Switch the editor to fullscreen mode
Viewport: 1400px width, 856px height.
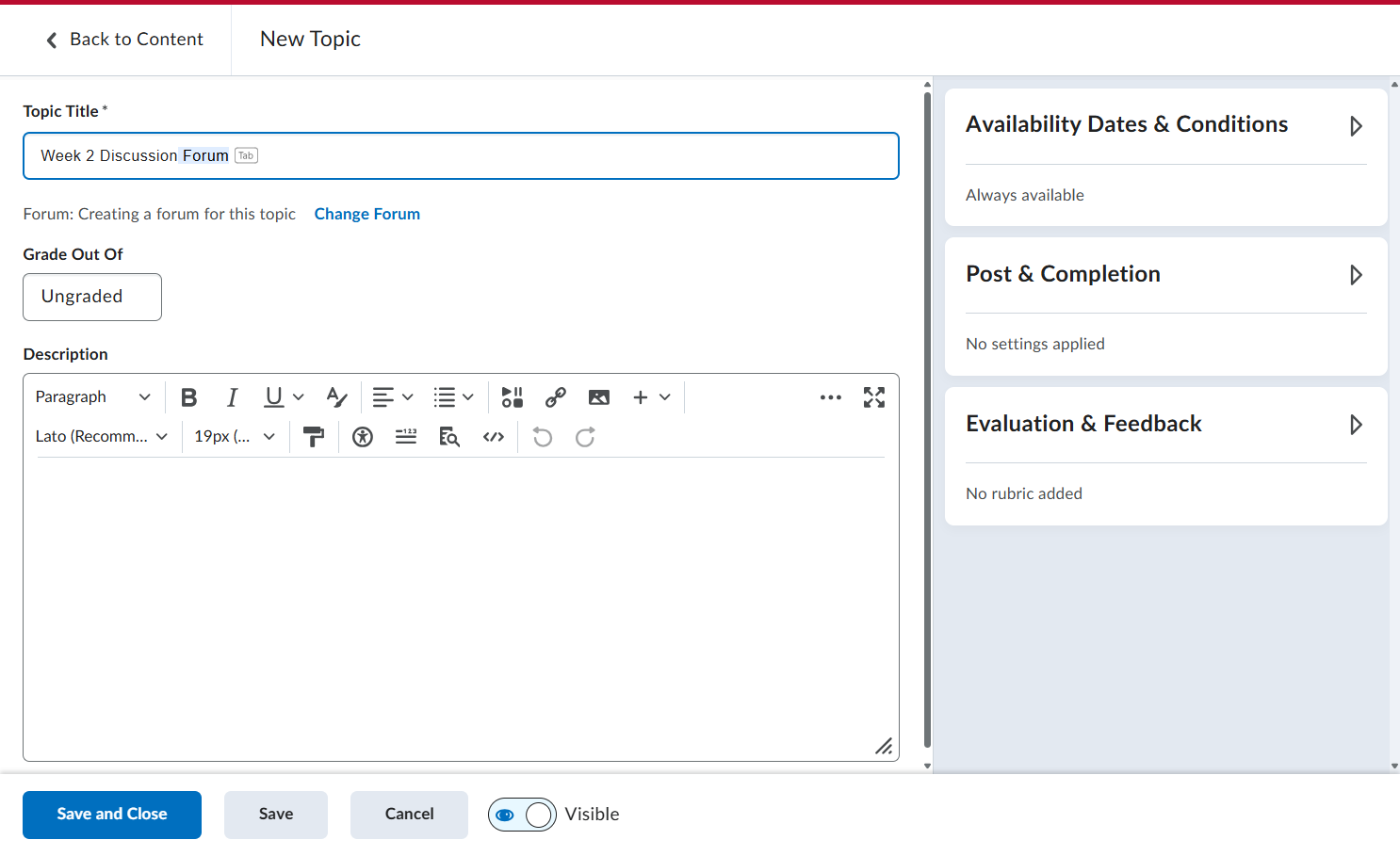point(874,397)
